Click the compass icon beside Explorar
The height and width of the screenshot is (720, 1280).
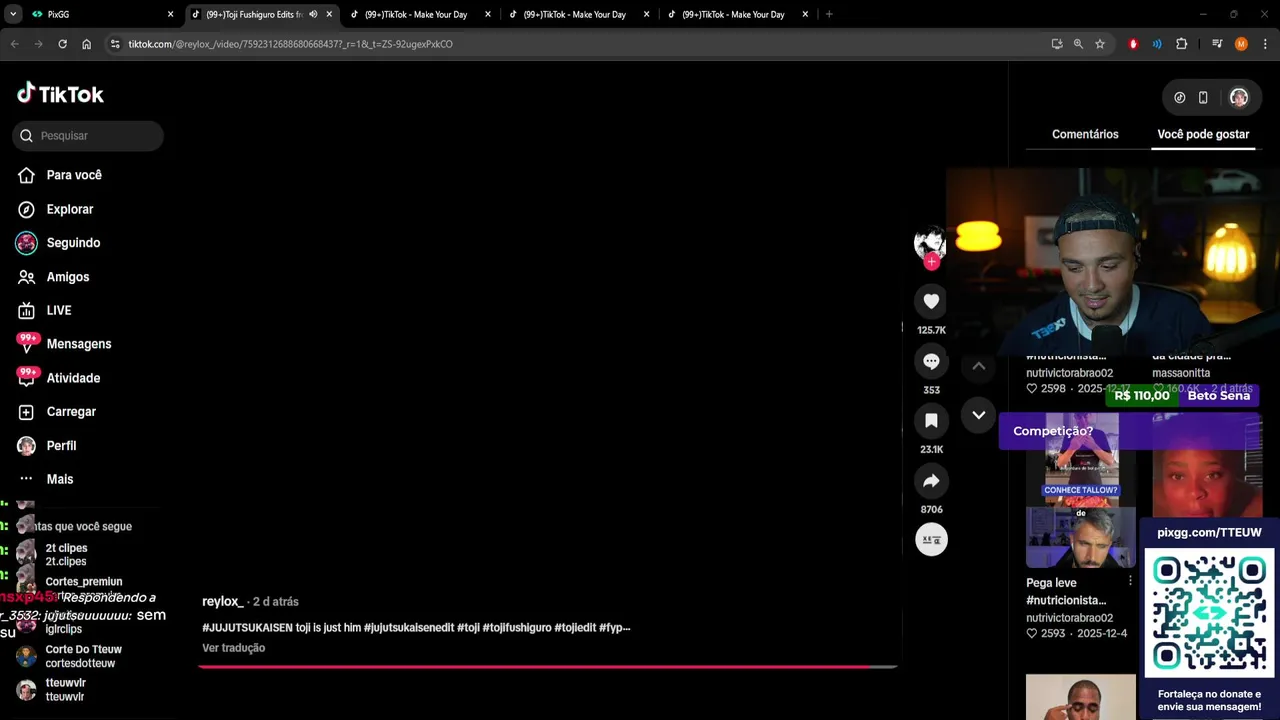(27, 209)
